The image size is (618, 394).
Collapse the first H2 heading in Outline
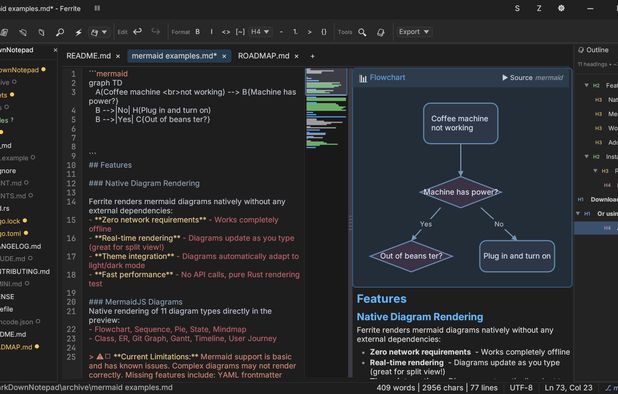tap(586, 85)
